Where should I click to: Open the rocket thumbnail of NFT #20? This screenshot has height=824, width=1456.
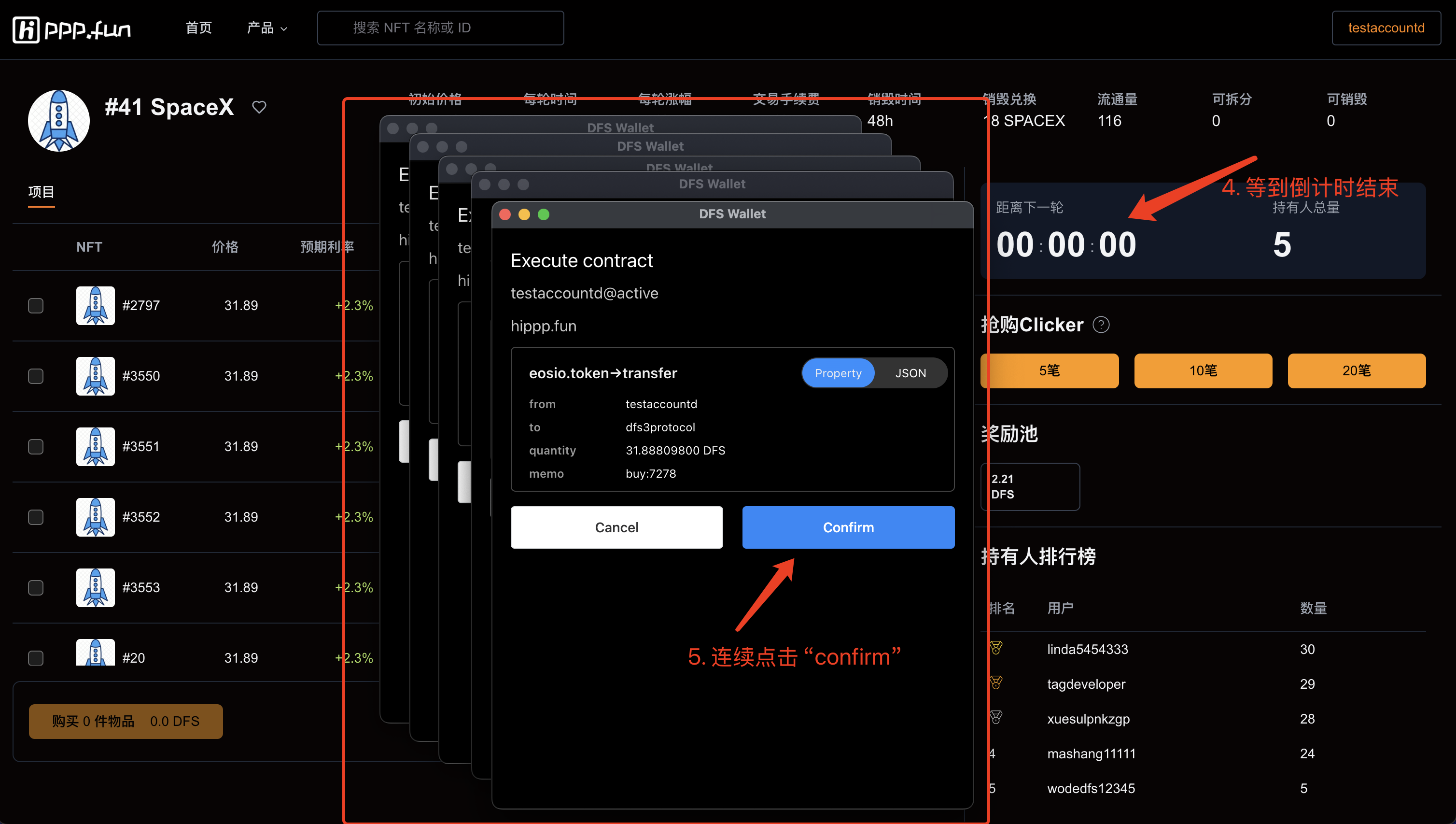point(96,652)
